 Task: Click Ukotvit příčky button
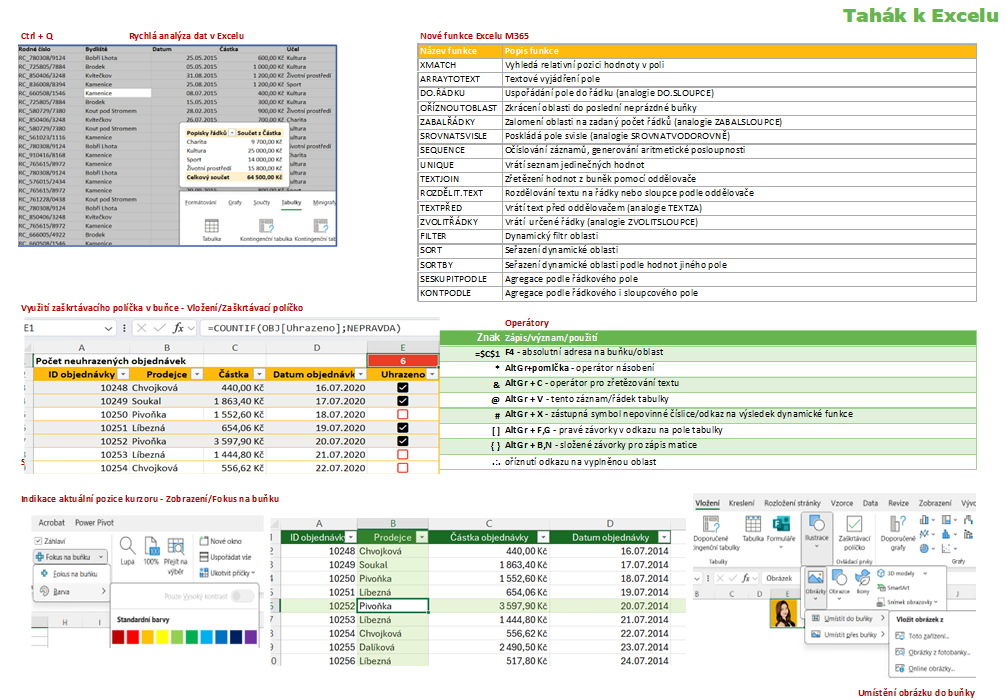pos(227,572)
